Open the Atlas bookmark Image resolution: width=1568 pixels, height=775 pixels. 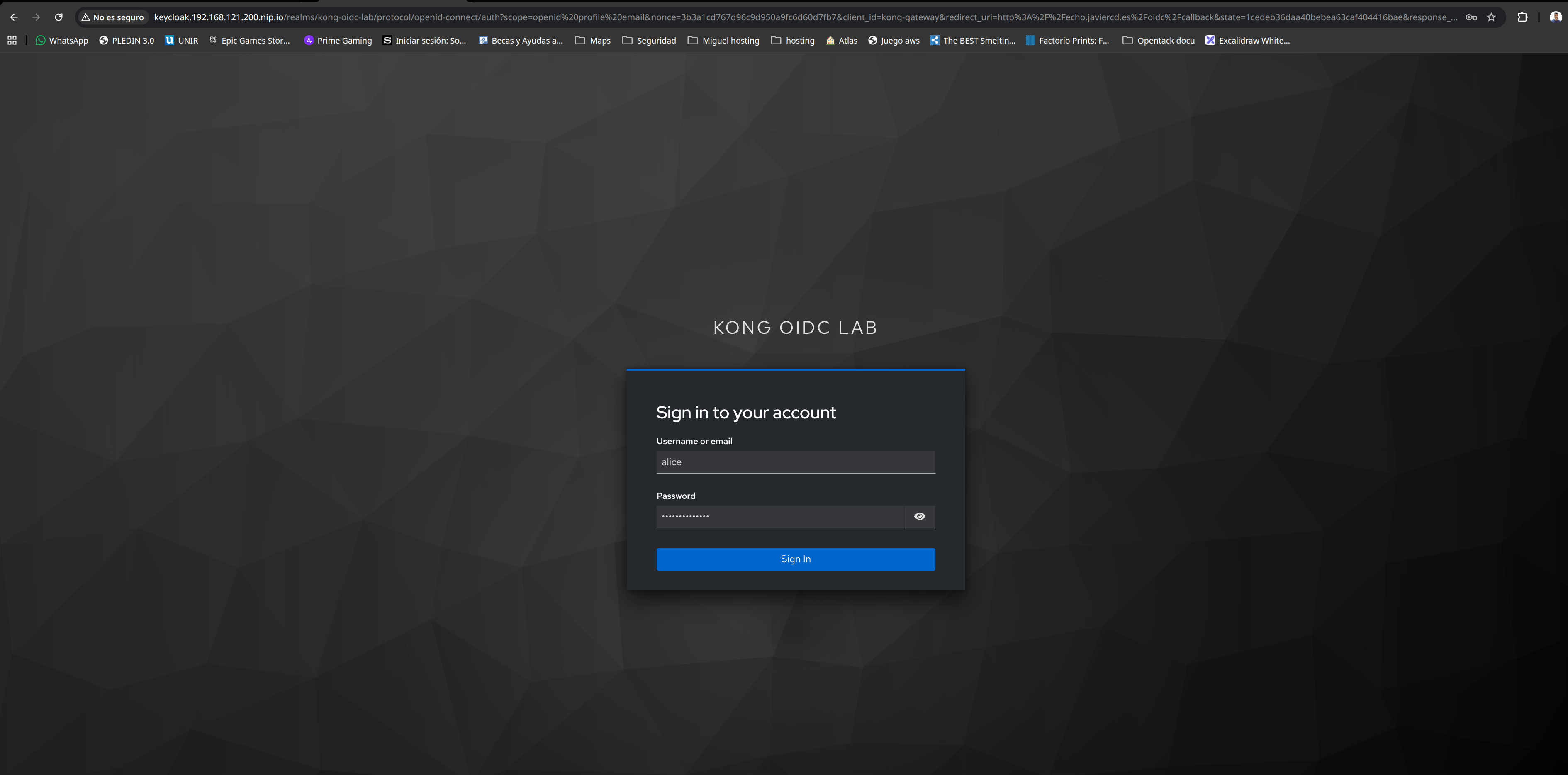click(x=842, y=40)
